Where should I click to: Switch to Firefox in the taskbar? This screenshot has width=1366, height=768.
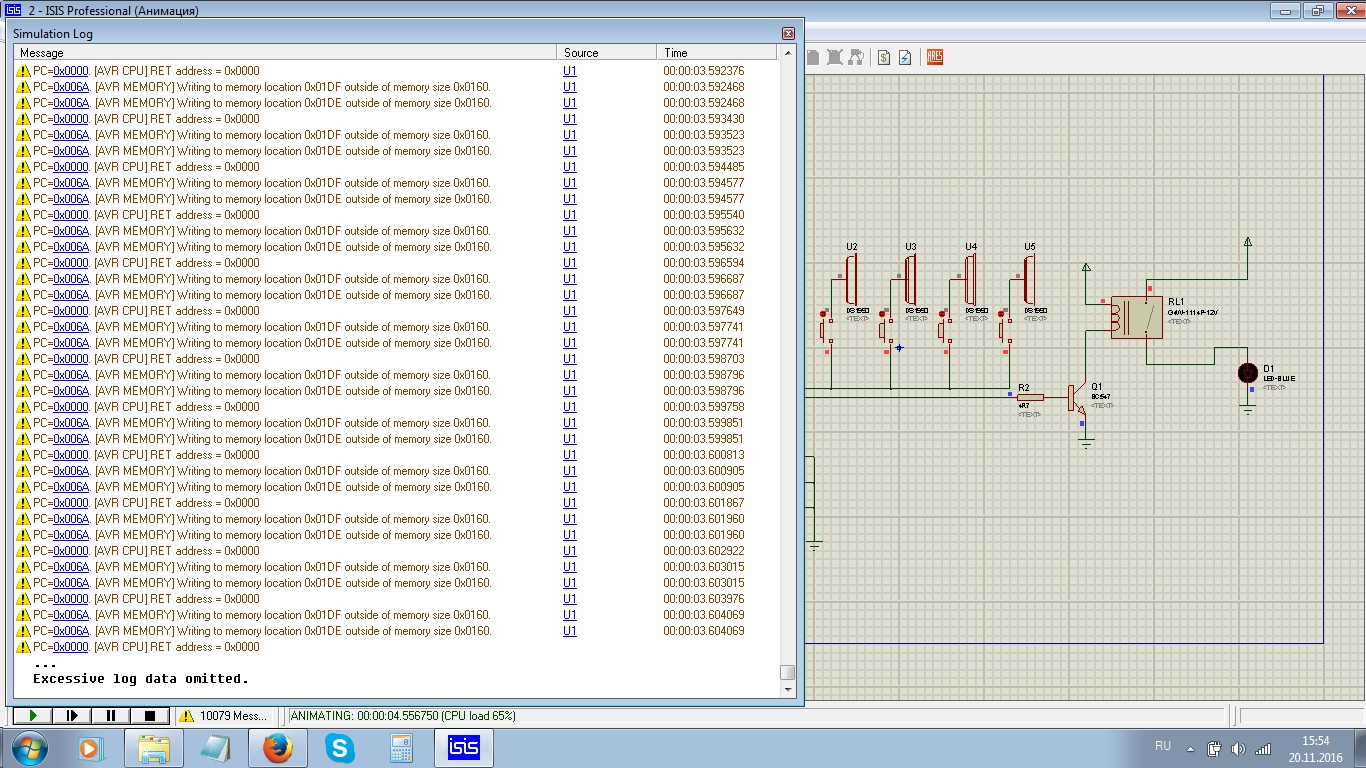[x=277, y=748]
